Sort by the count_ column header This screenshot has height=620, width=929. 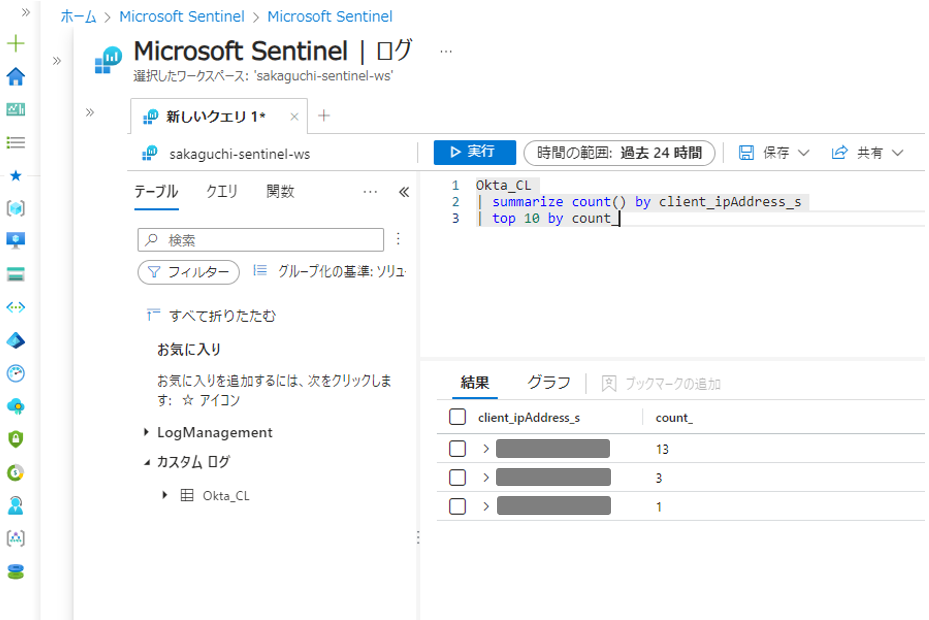pos(674,418)
